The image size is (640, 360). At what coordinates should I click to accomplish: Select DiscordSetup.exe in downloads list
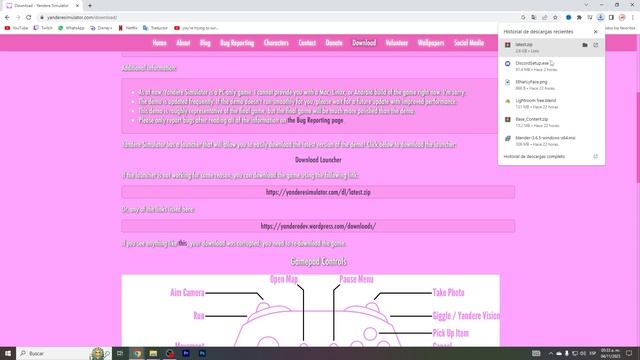pyautogui.click(x=551, y=66)
